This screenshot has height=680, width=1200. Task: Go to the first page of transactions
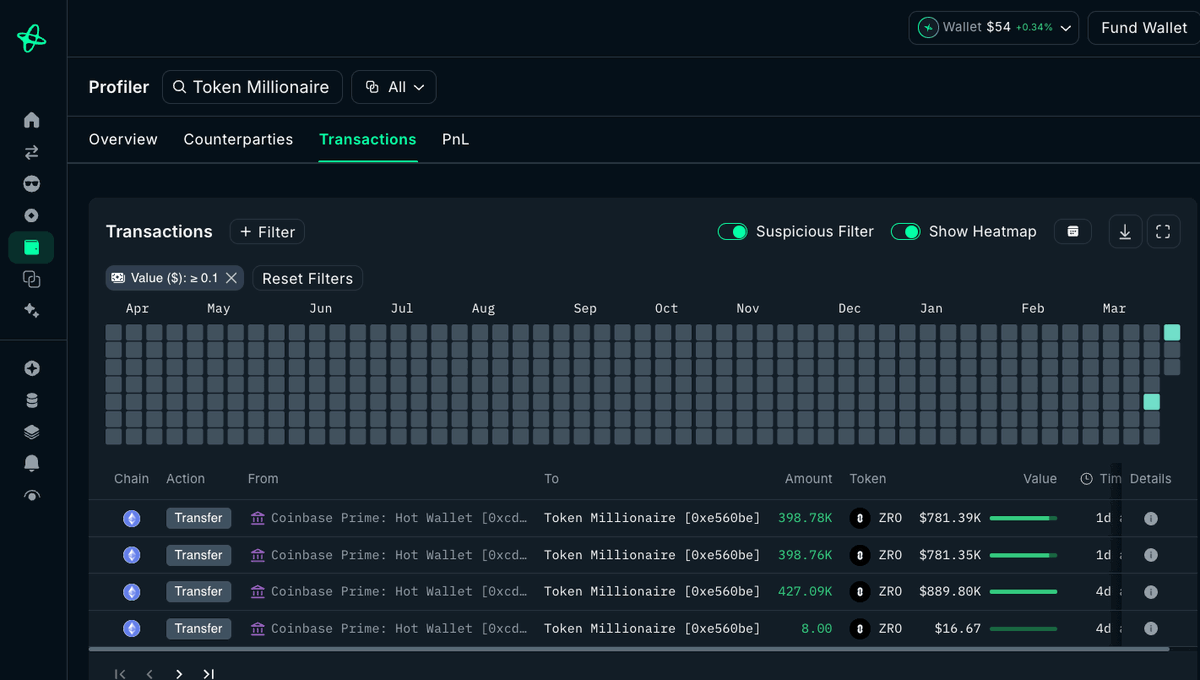pos(120,674)
